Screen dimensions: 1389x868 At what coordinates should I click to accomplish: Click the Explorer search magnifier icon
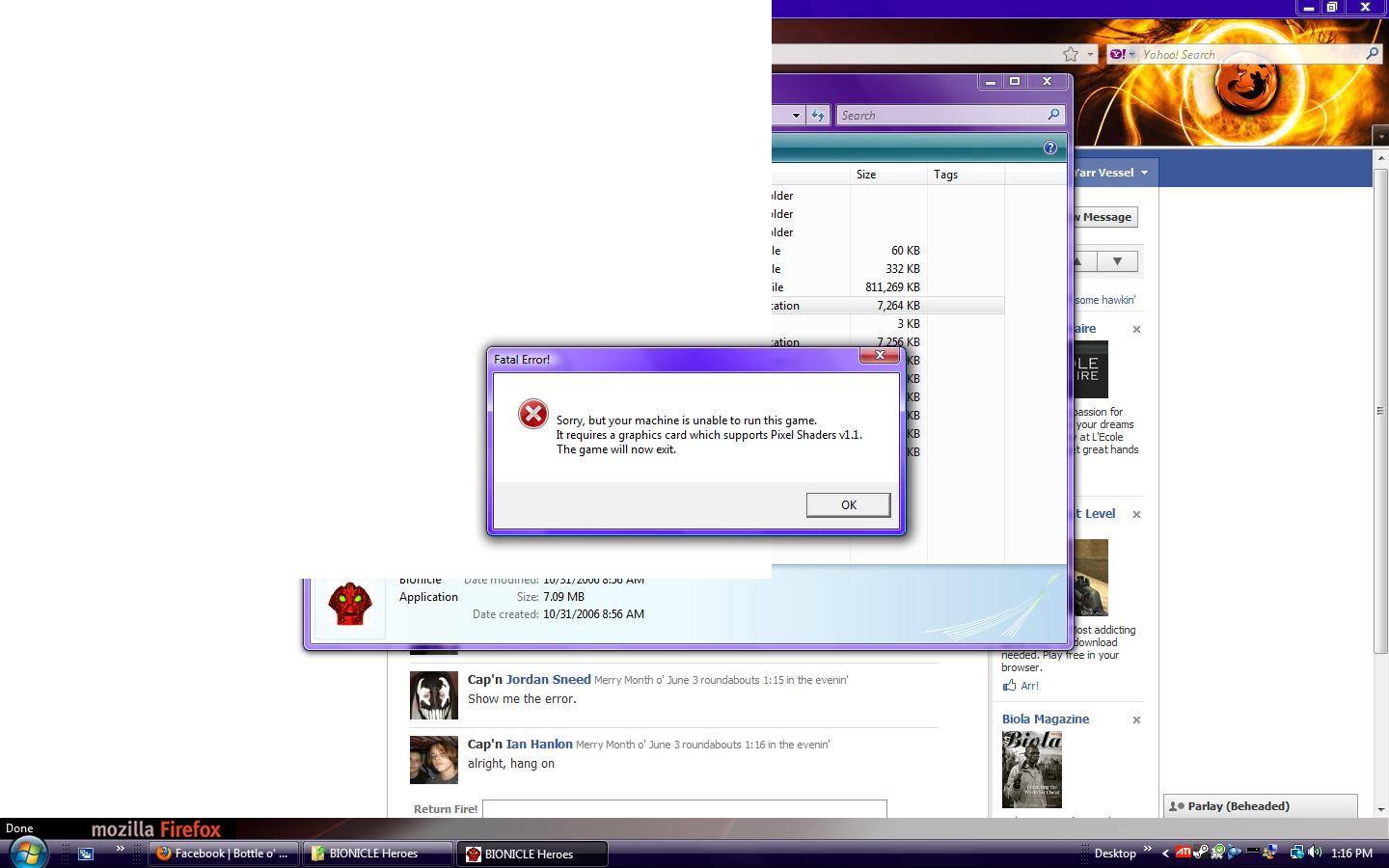tap(1053, 115)
